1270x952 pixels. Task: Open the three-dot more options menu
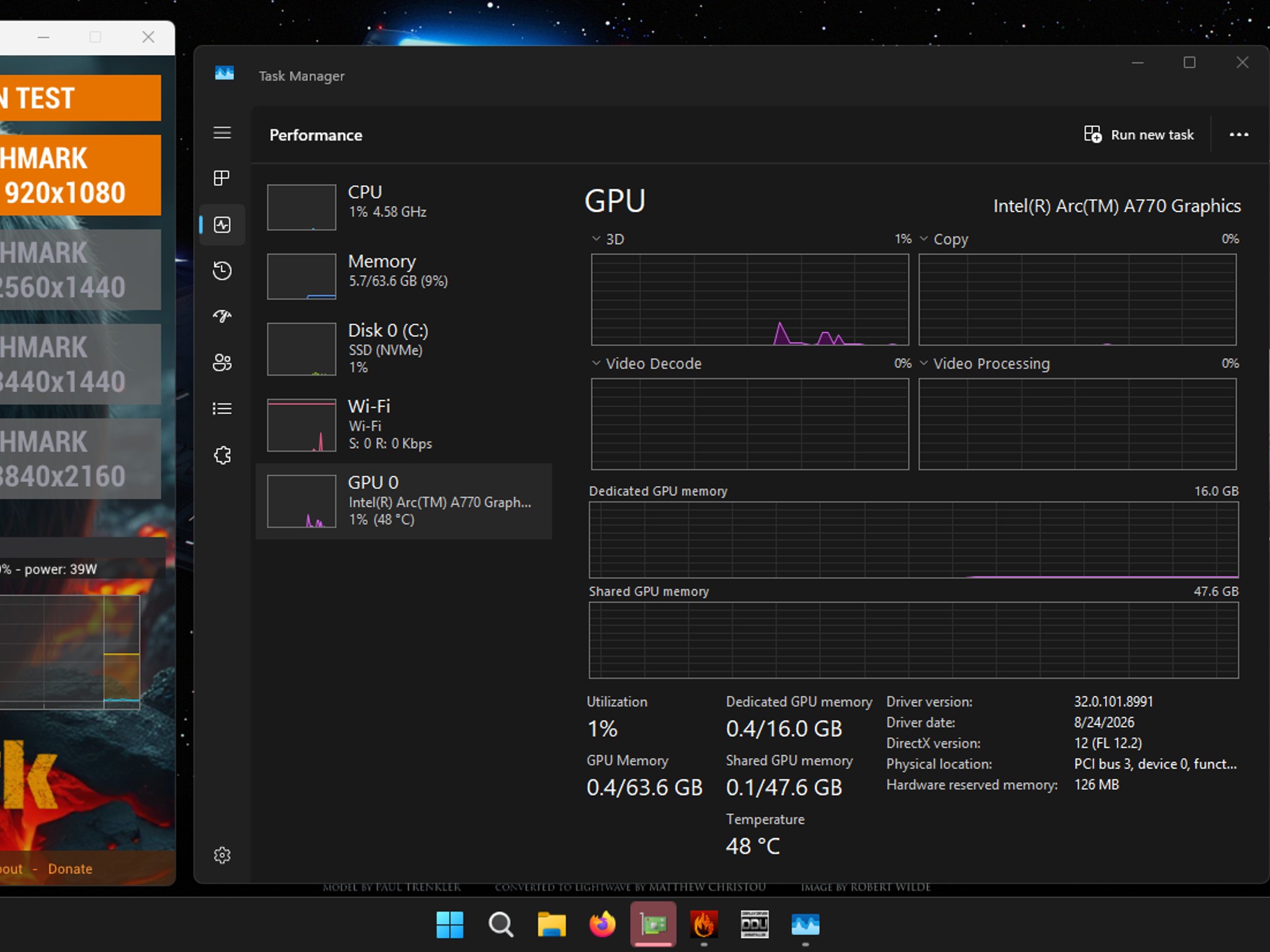coord(1238,134)
